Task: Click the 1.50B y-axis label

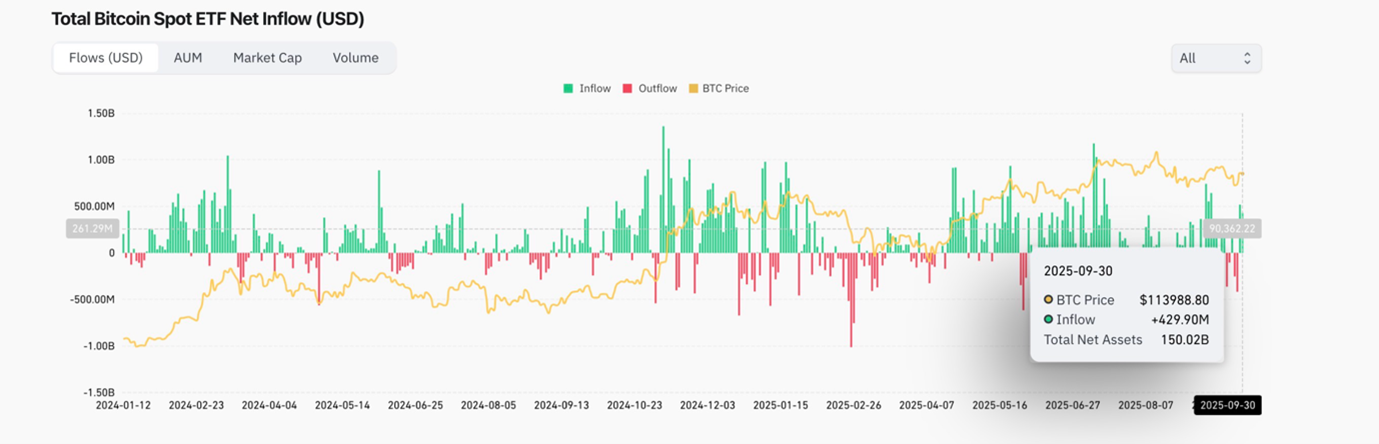Action: (x=99, y=114)
